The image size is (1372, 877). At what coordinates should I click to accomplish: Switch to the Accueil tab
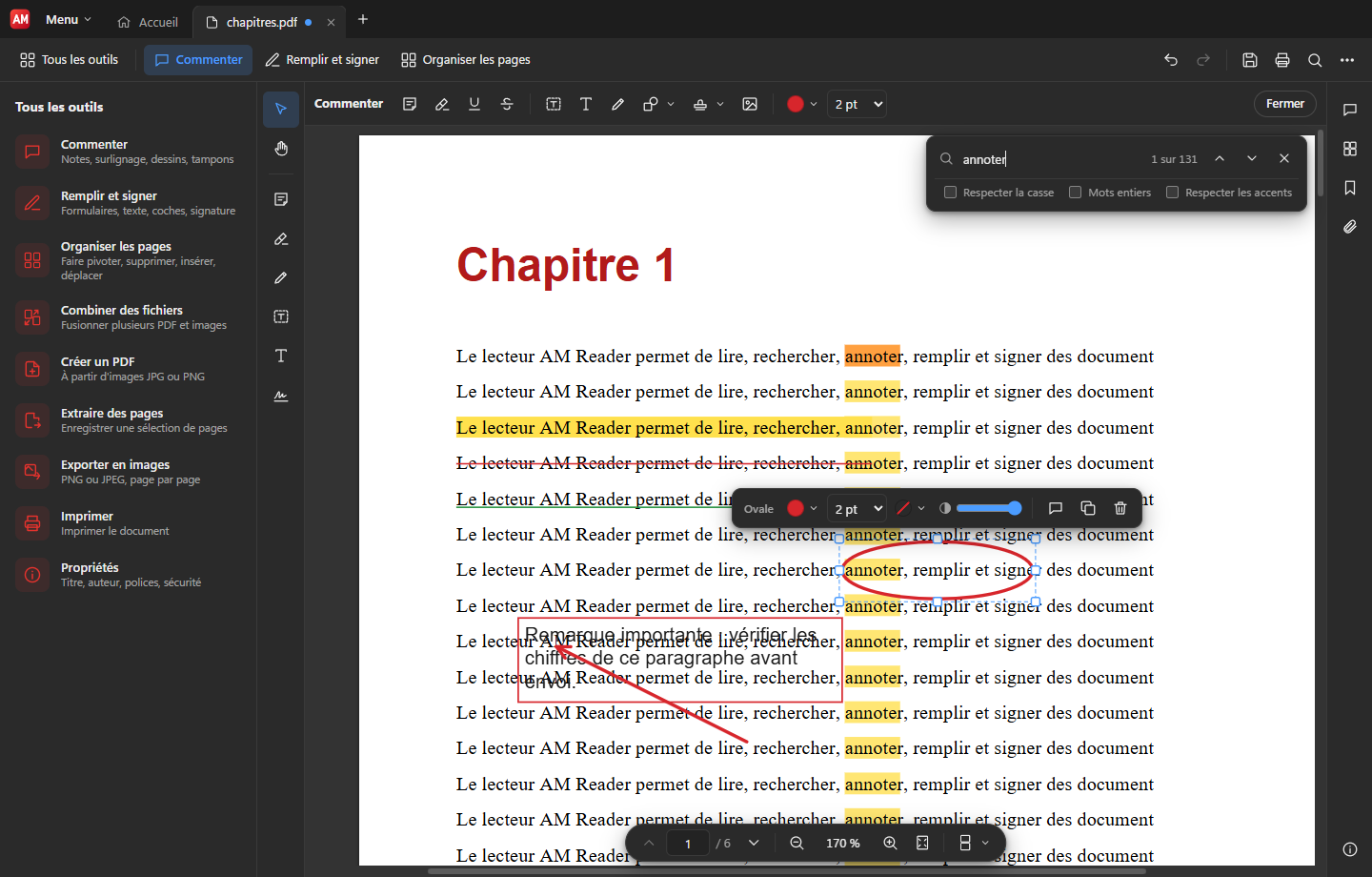pyautogui.click(x=148, y=22)
